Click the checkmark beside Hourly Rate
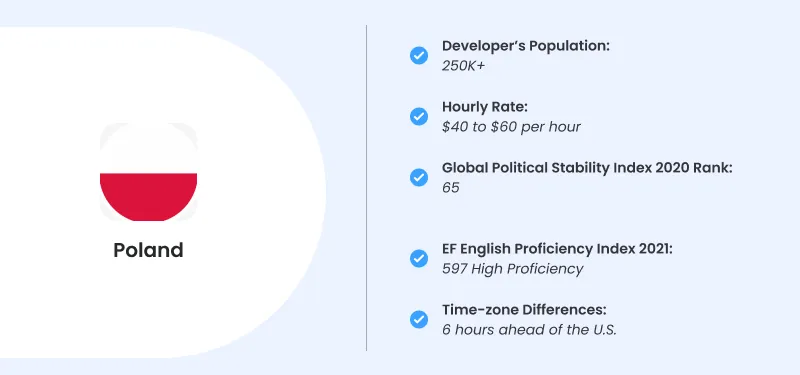800x375 pixels. click(x=419, y=116)
